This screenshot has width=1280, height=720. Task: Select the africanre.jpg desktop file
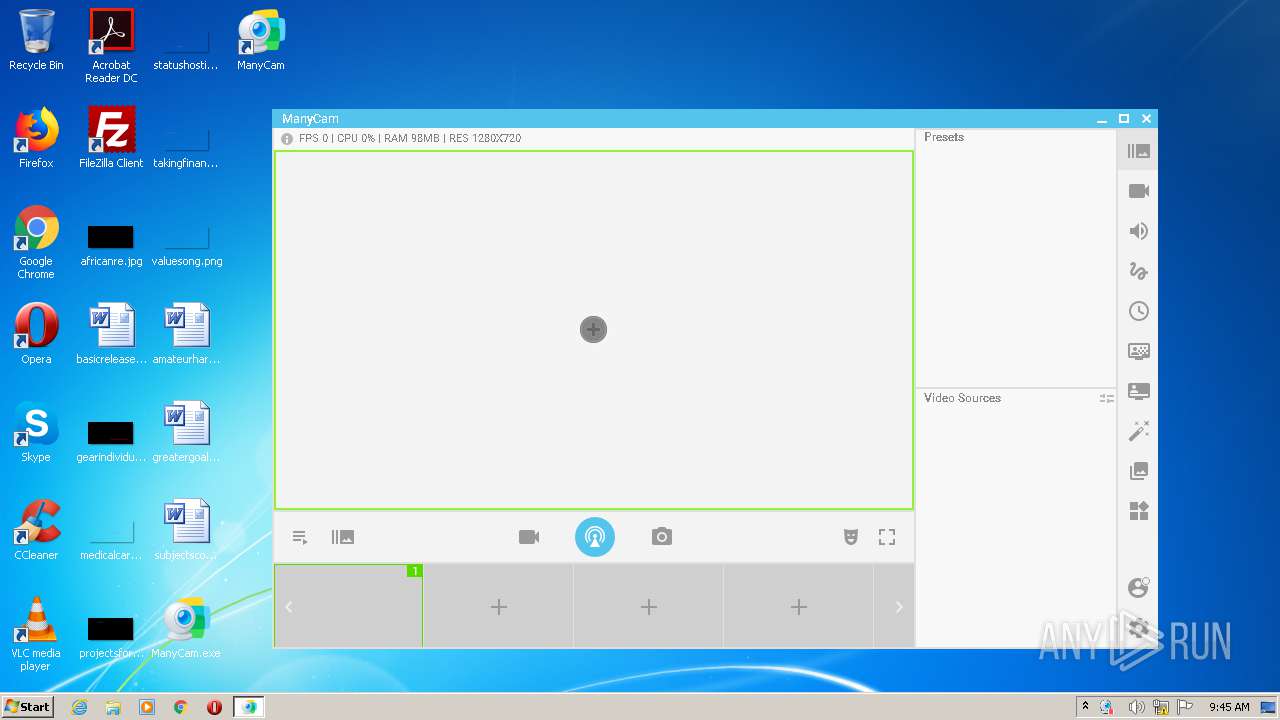pyautogui.click(x=111, y=246)
